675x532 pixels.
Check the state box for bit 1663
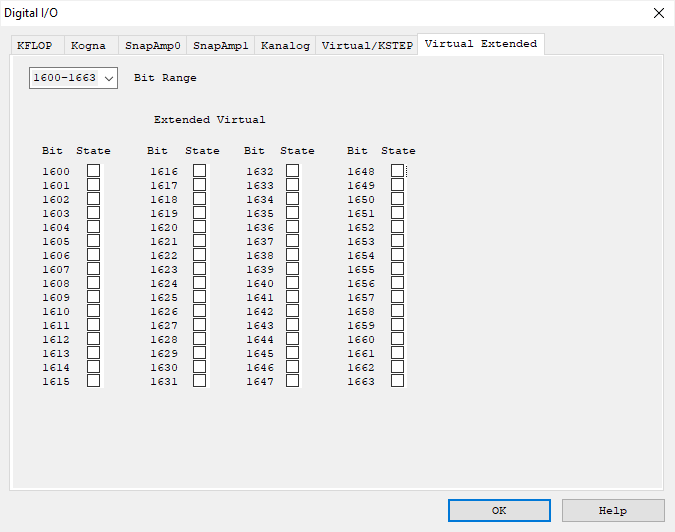[398, 381]
